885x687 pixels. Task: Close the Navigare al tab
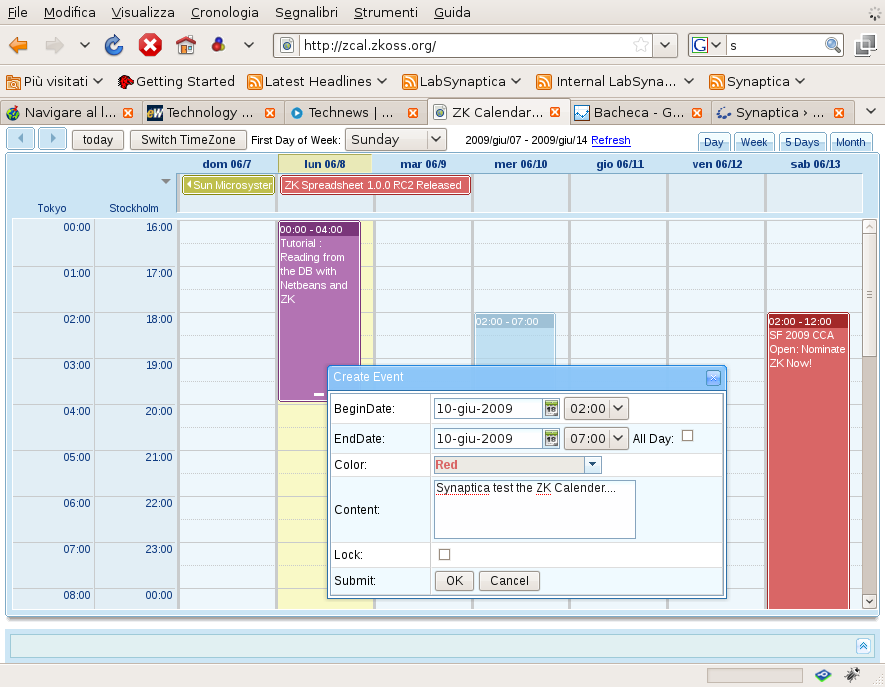(128, 113)
